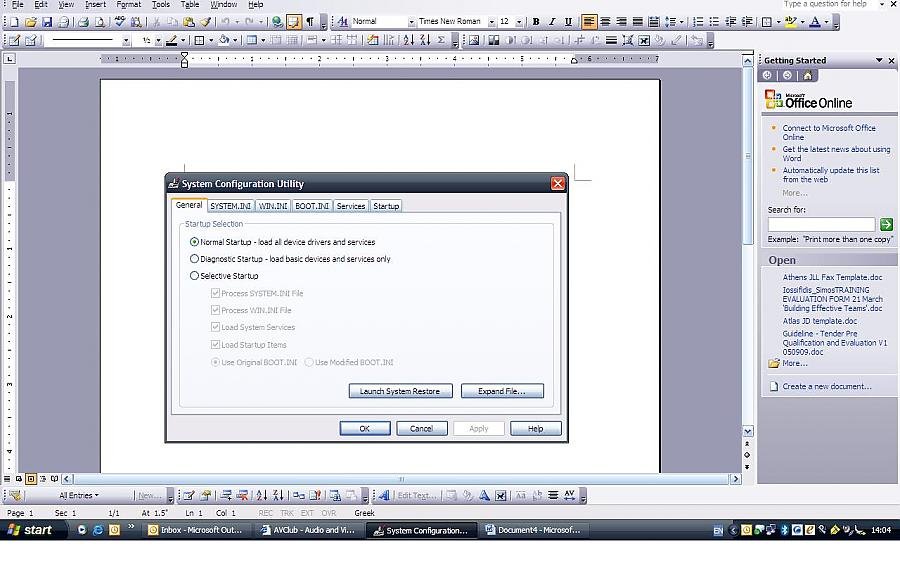Open the font size dropdown showing 12
Viewport: 900px width, 563px height.
(x=519, y=22)
